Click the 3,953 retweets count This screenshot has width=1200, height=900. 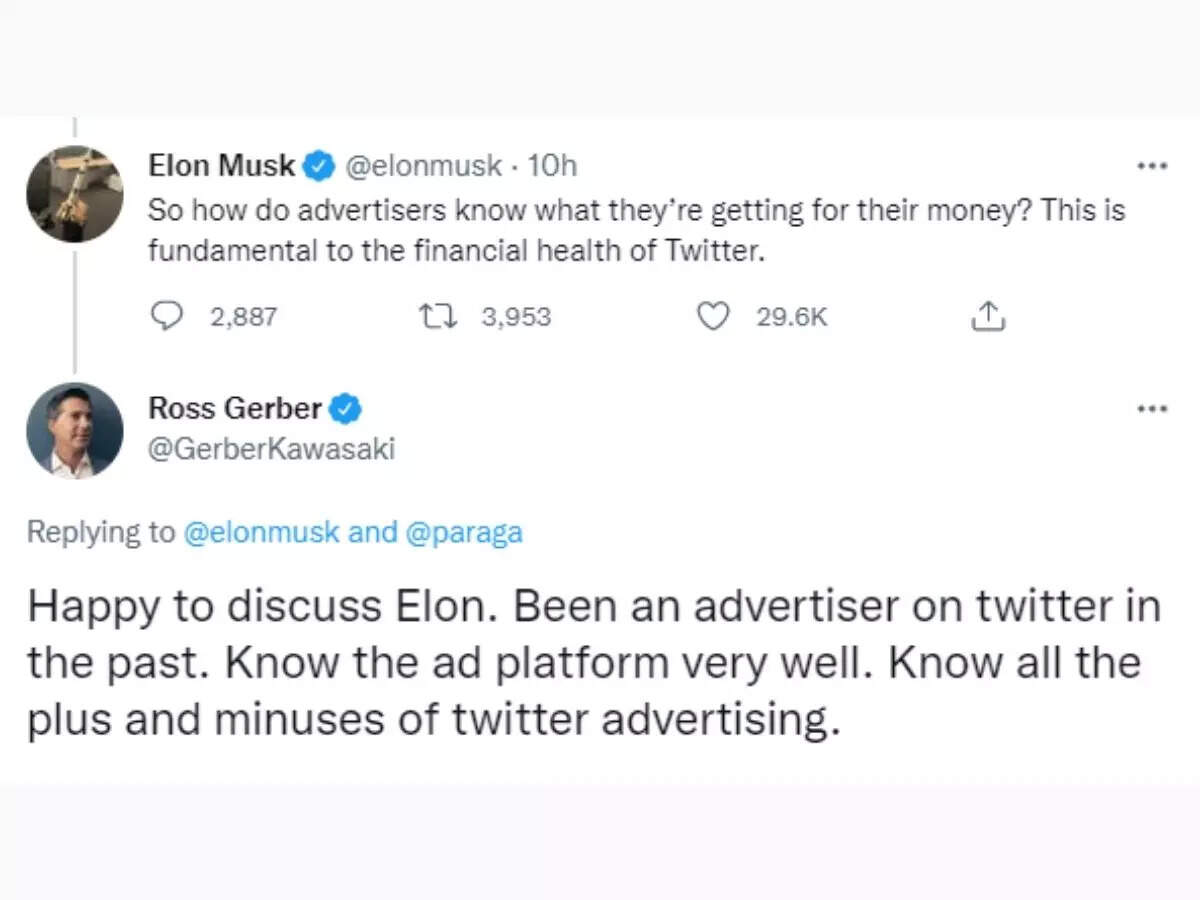tap(515, 317)
